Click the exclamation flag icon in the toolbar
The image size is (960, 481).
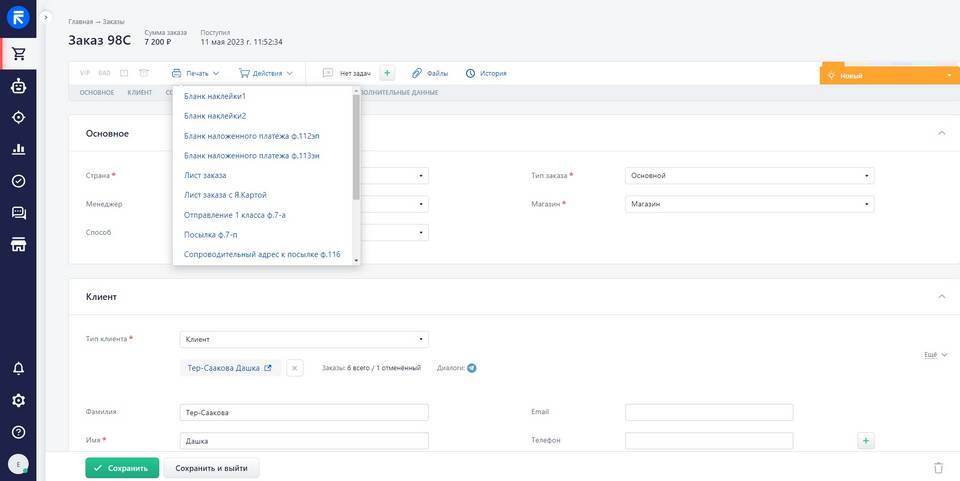click(x=124, y=73)
